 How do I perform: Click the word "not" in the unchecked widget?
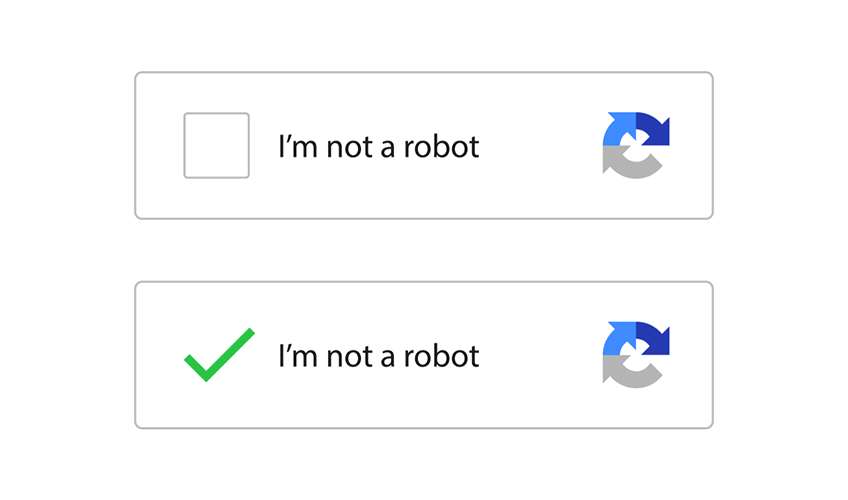[x=346, y=147]
